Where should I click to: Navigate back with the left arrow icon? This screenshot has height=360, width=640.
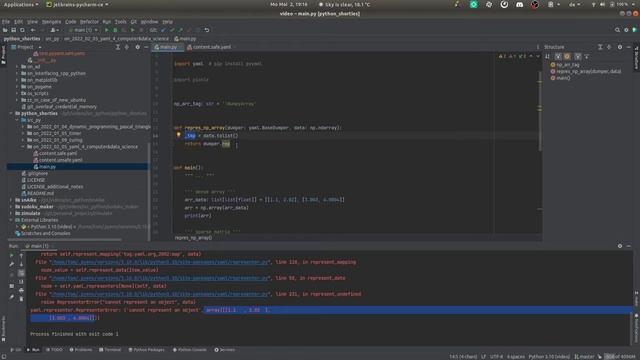[33, 30]
